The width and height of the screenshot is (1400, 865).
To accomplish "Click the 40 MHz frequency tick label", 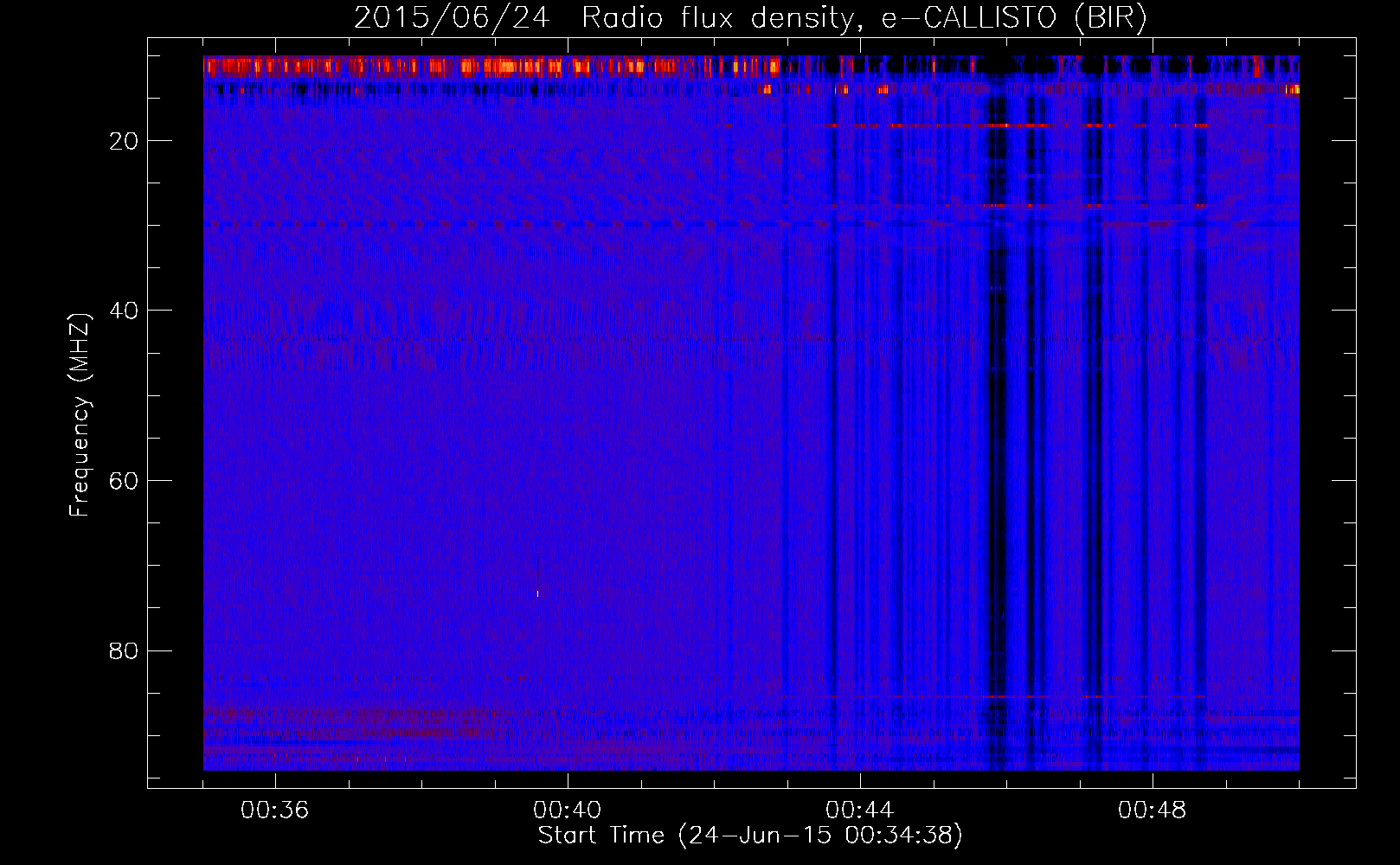I will point(125,310).
